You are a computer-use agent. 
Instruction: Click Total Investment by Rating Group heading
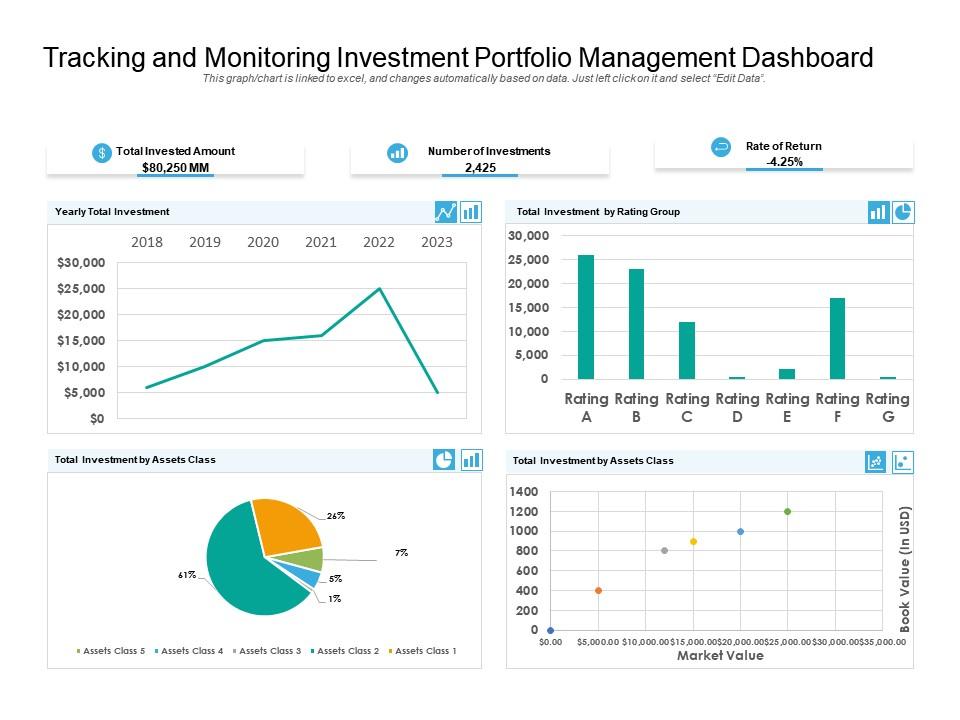pyautogui.click(x=598, y=212)
